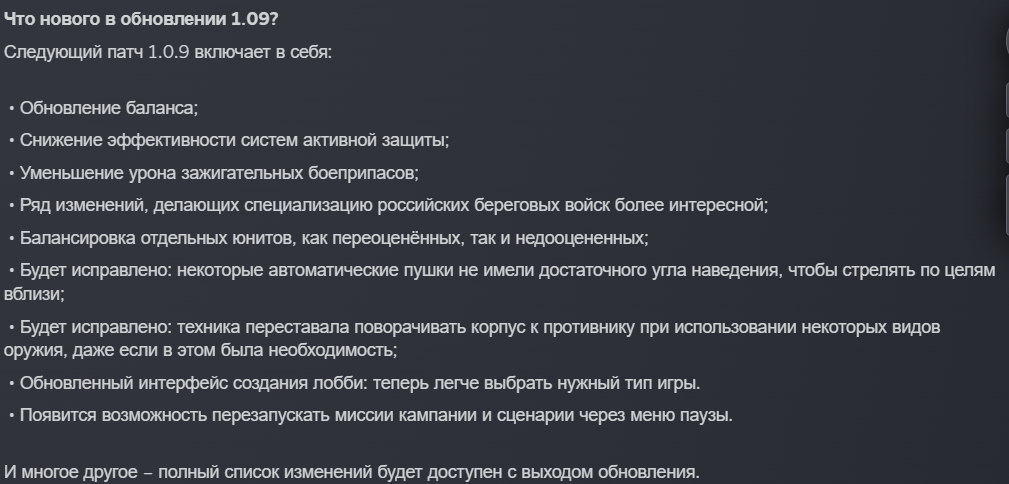Image resolution: width=1009 pixels, height=484 pixels.
Task: Click cut-off panel edge beside 'Обновление баланса'
Action: pos(1006,102)
